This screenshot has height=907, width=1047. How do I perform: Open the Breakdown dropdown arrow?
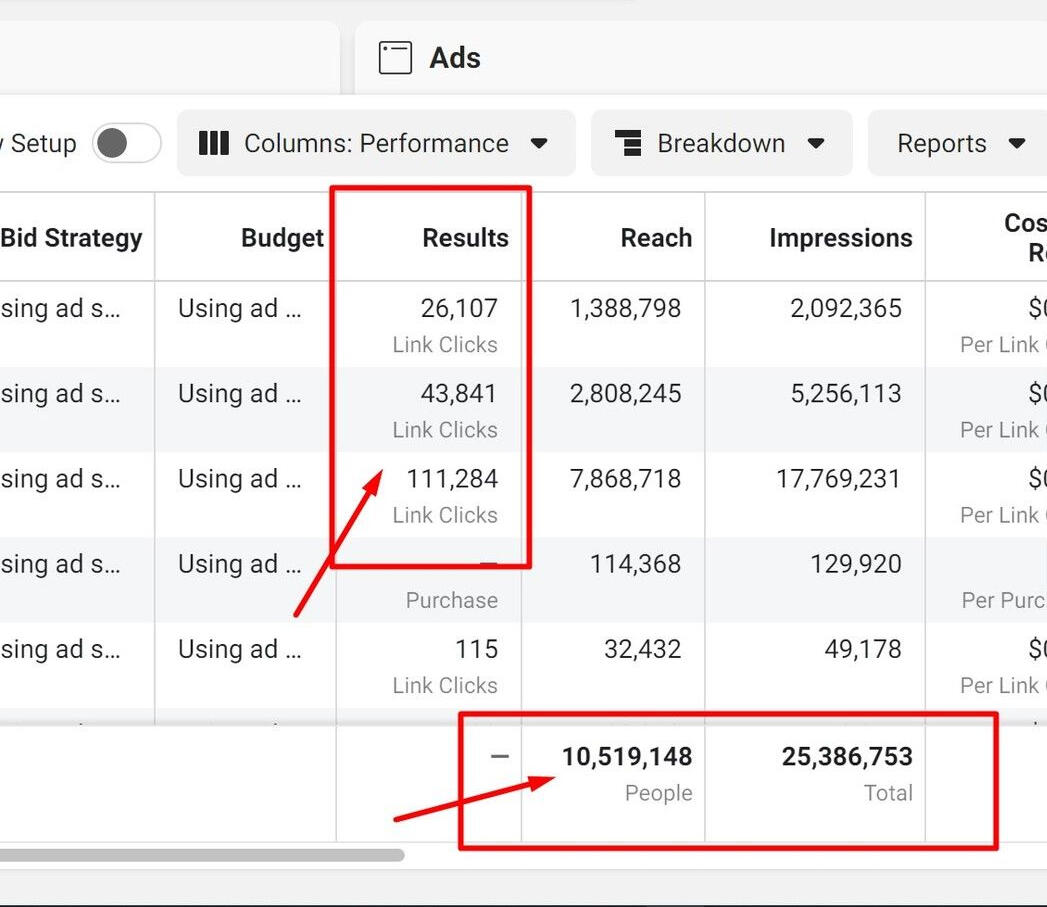click(x=816, y=143)
